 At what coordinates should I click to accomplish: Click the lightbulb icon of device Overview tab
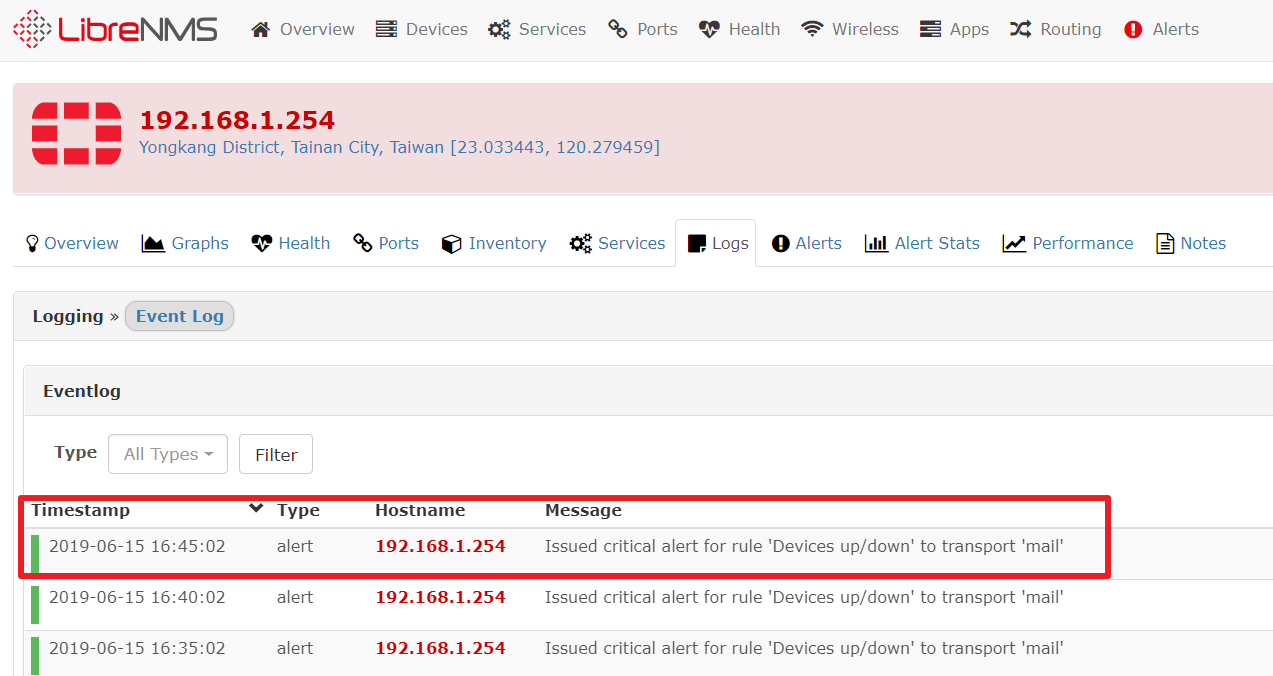click(32, 243)
